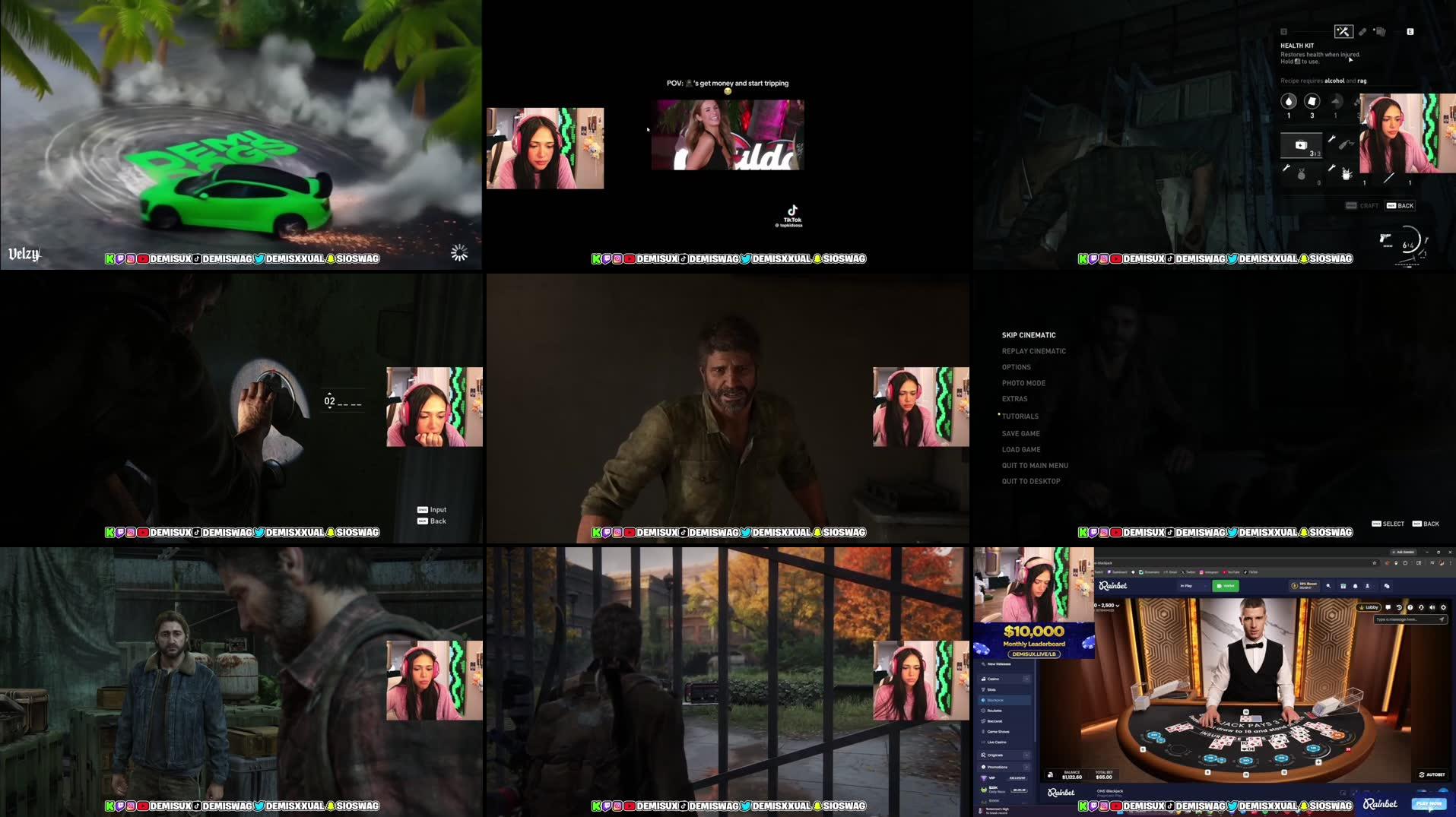Expand the Casino category in the sidebar
The image size is (1456, 817).
pos(1026,679)
